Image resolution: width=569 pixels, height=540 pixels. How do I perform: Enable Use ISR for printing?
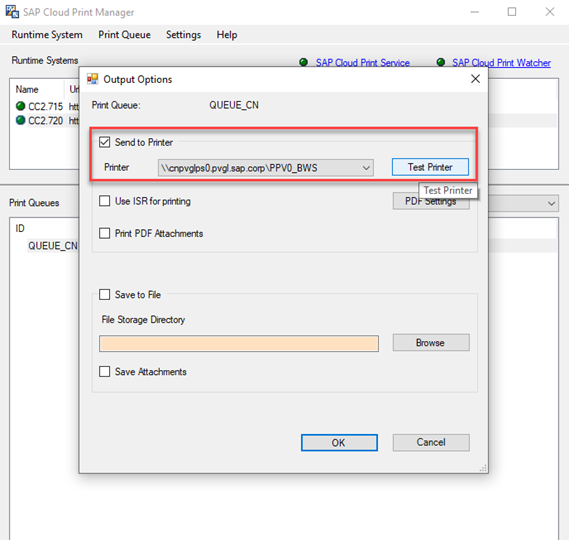pos(105,201)
